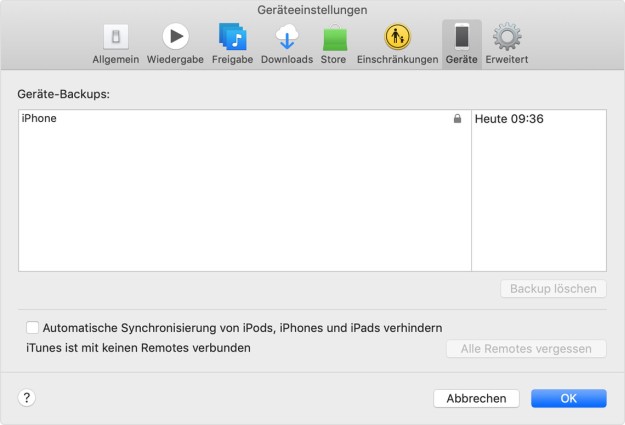Viewport: 625px width, 425px height.
Task: Click the Heute 09:36 backup date
Action: pyautogui.click(x=509, y=119)
